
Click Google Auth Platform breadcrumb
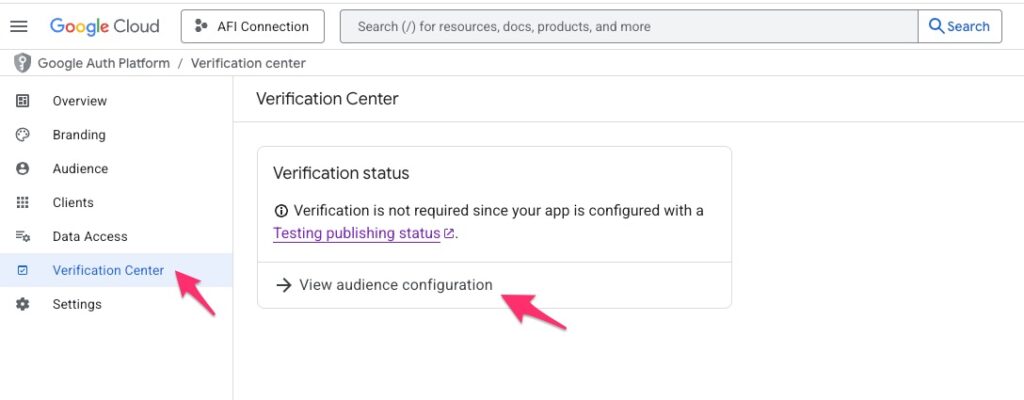(x=103, y=63)
